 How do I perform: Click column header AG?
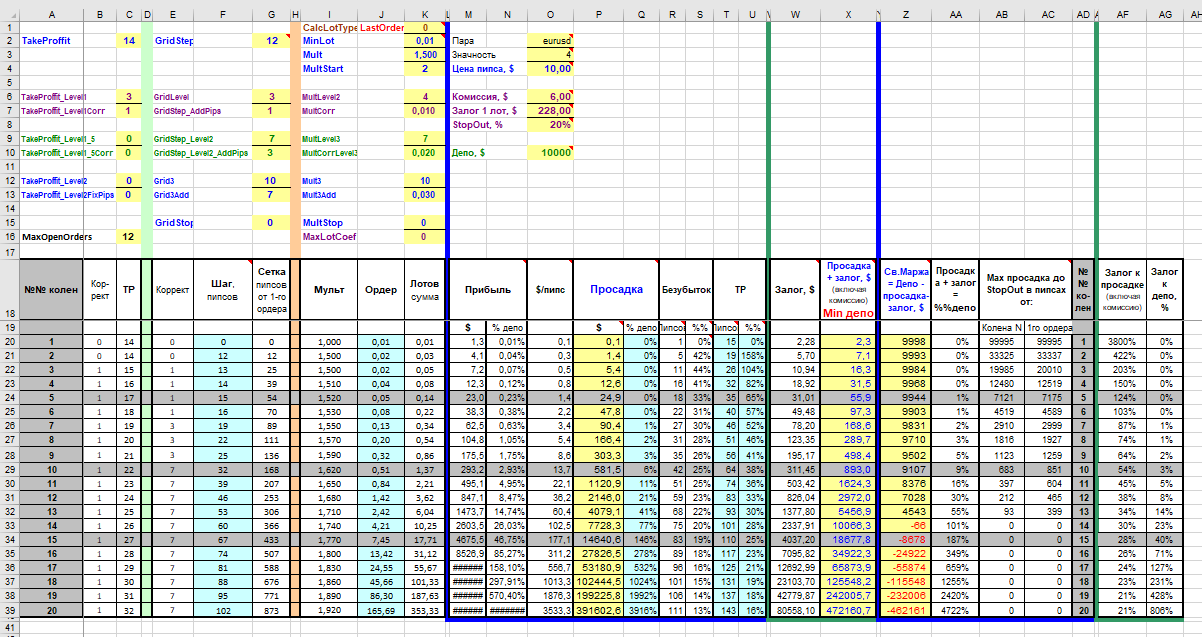[1165, 14]
